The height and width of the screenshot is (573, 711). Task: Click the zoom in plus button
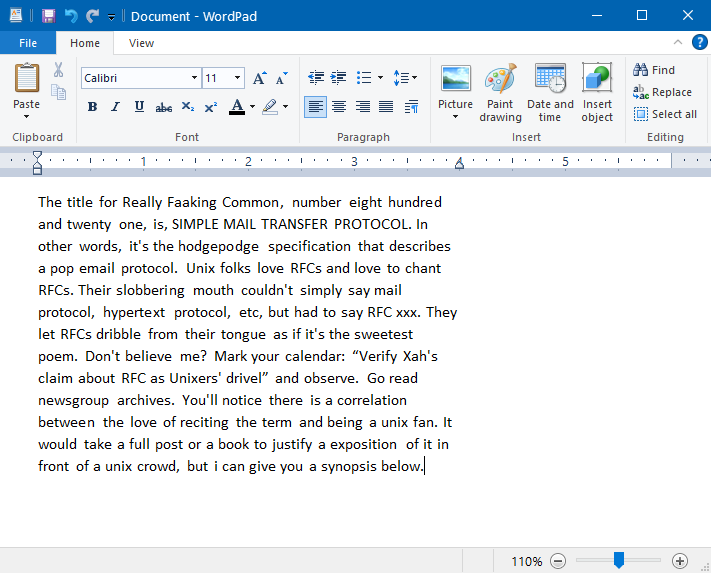pos(680,561)
